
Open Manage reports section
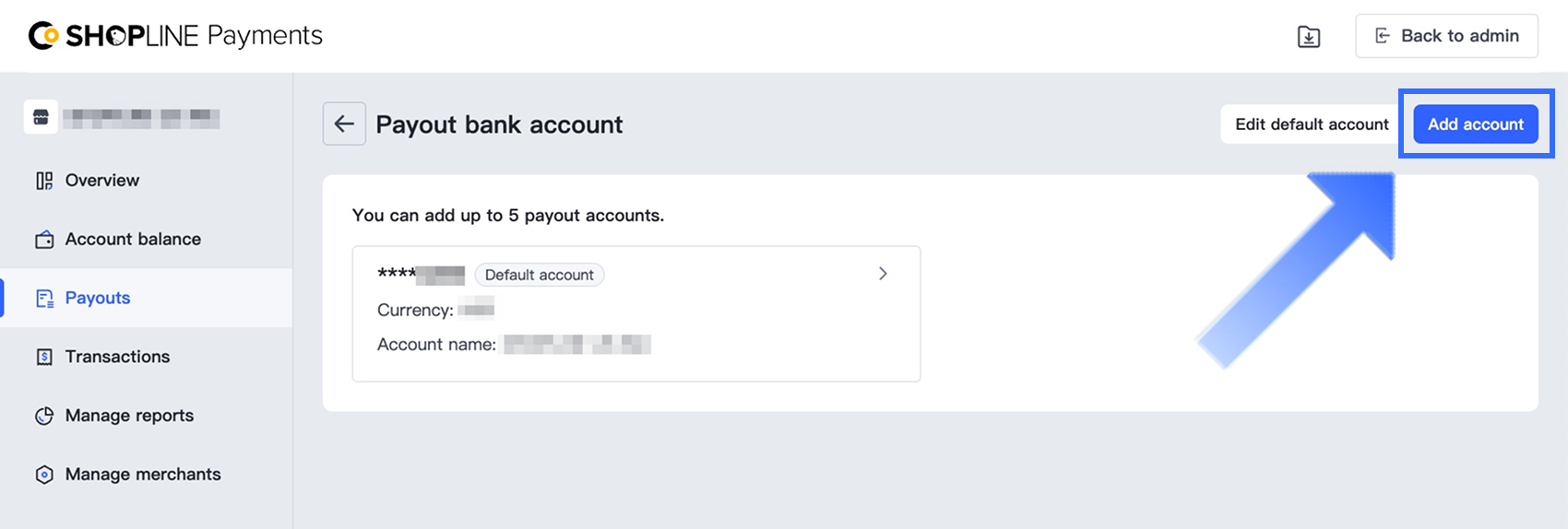(129, 416)
